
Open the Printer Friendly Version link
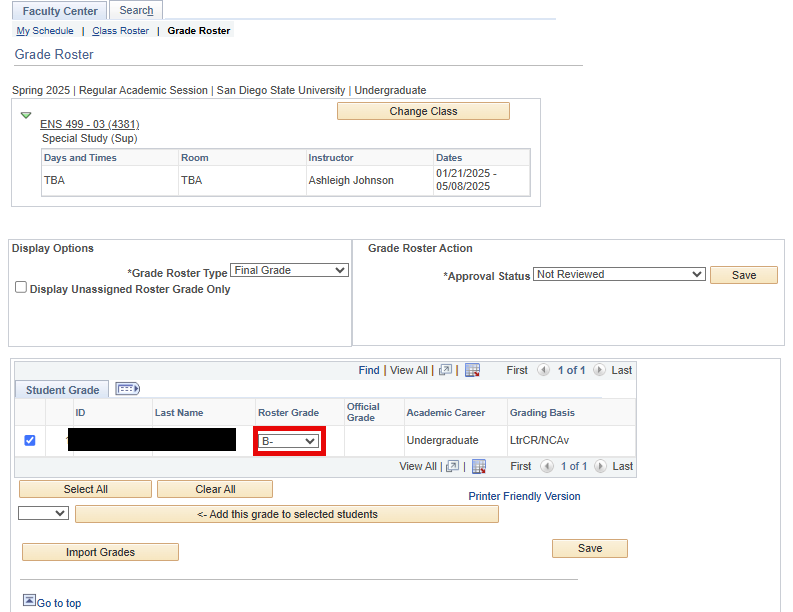point(524,496)
